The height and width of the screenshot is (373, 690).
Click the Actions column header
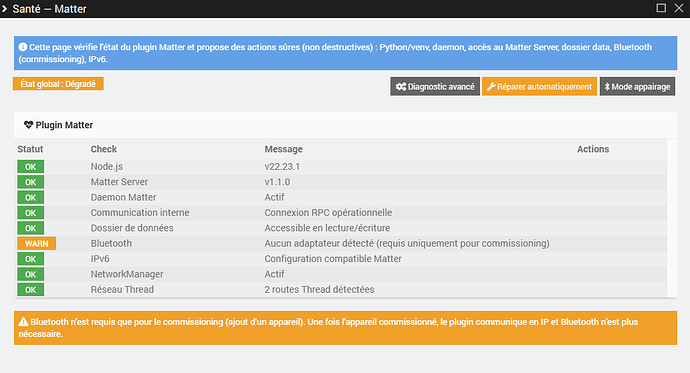(593, 149)
